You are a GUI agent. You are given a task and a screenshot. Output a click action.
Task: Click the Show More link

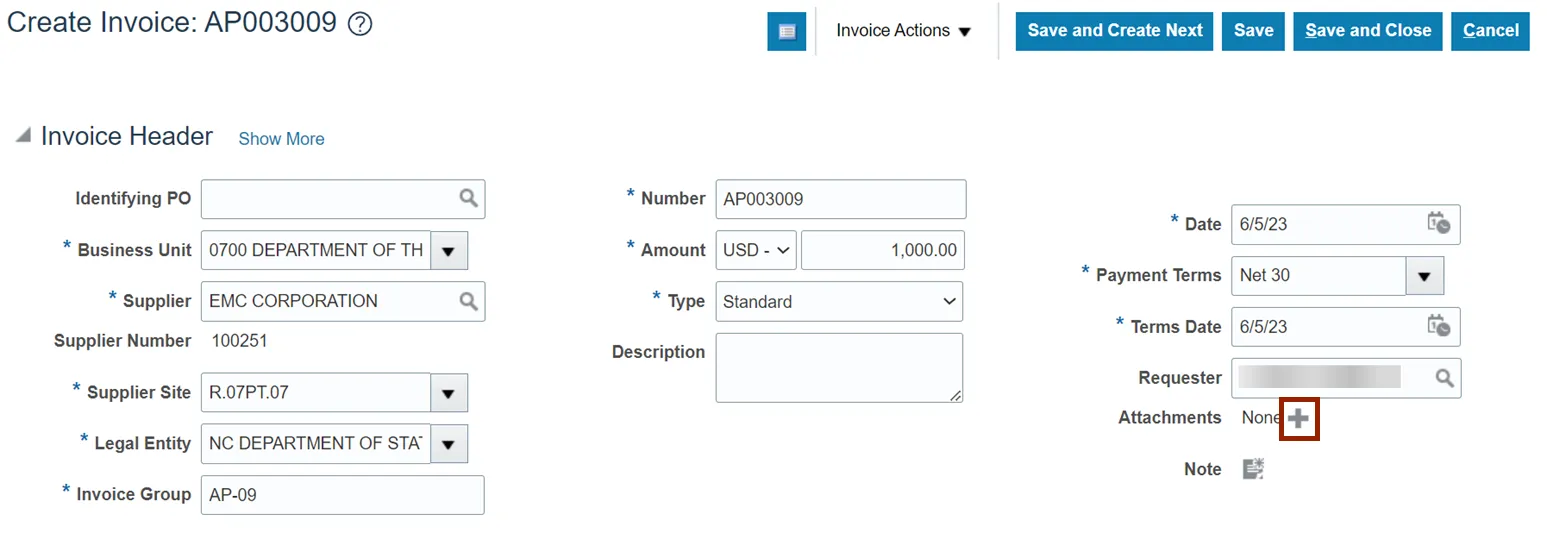[281, 139]
